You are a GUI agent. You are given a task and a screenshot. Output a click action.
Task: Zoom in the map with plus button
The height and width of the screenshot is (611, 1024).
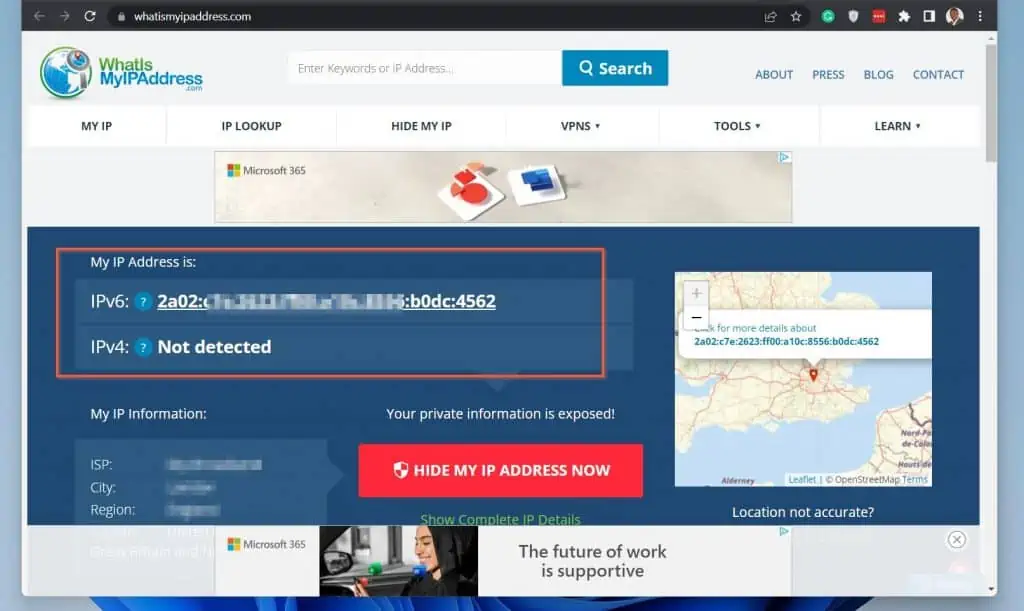[696, 294]
